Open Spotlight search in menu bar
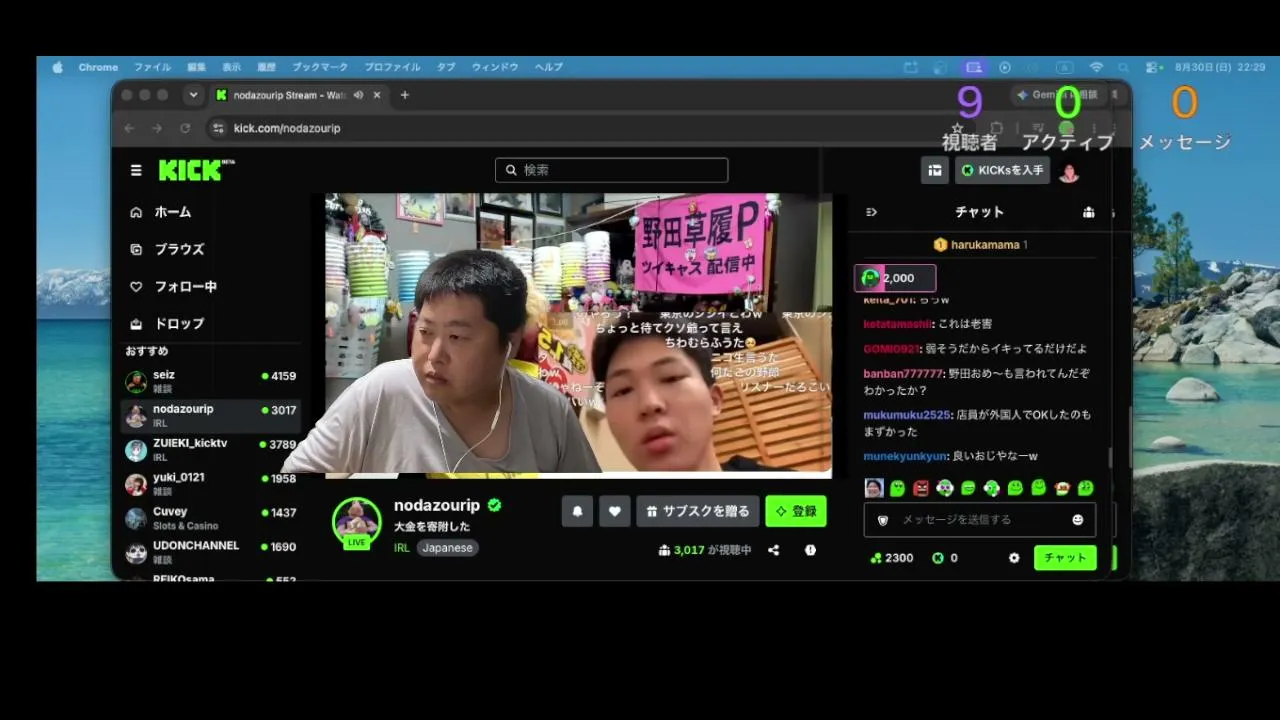The image size is (1280, 720). point(1124,67)
